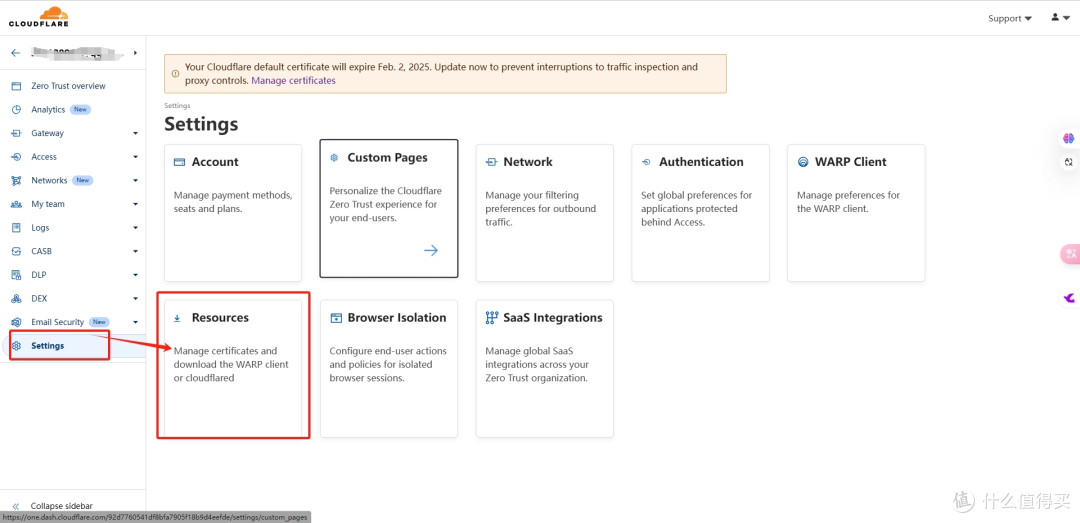Click the DLP sidebar icon
Image resolution: width=1080 pixels, height=523 pixels.
pyautogui.click(x=17, y=275)
